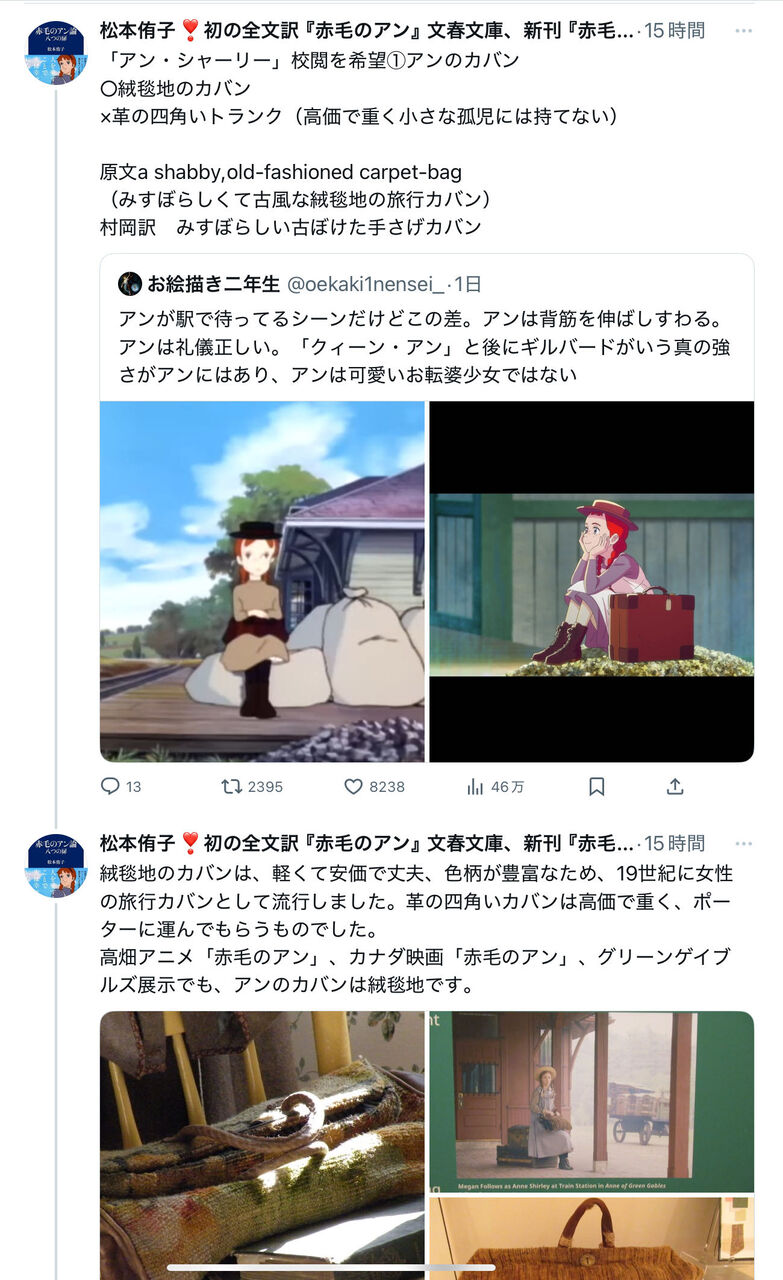Screen dimensions: 783x1280
Task: Open the carpet-bag closeup photo
Action: click(262, 1146)
